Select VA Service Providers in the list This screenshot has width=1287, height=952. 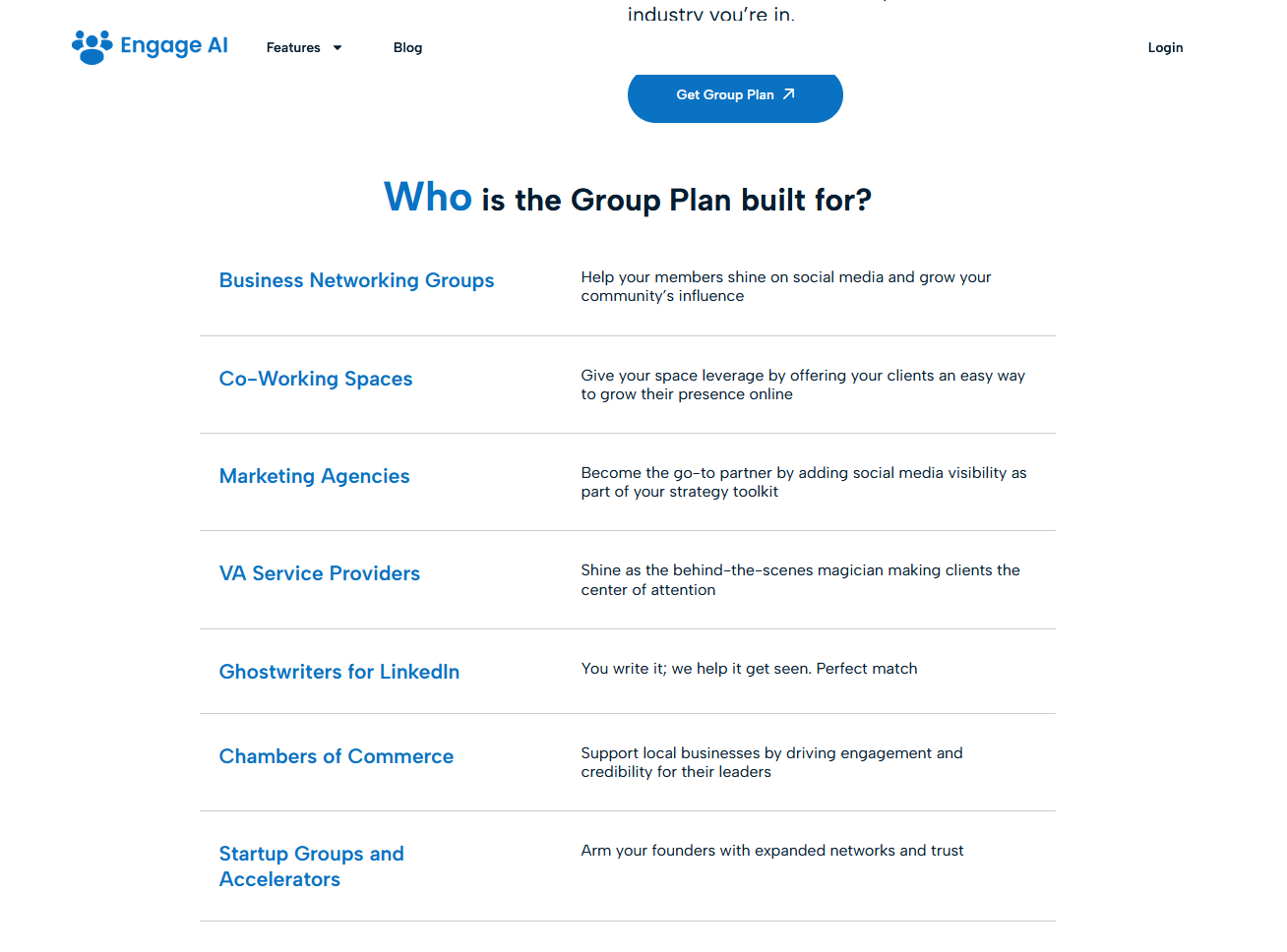(320, 573)
